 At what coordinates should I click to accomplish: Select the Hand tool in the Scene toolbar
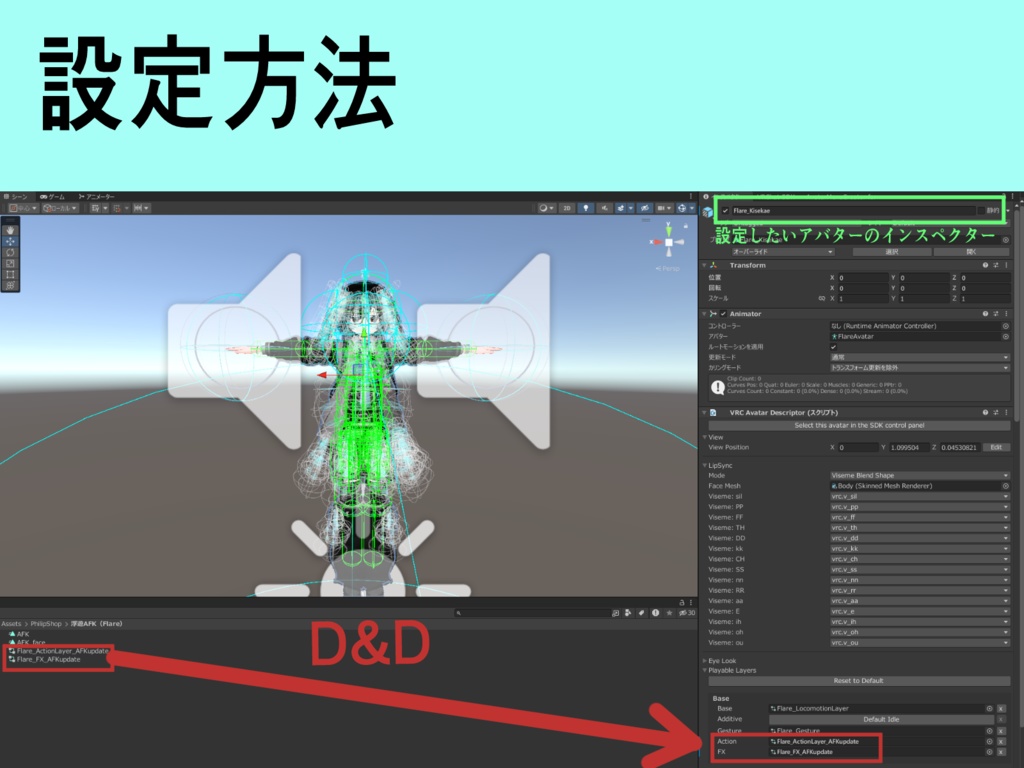tap(10, 231)
